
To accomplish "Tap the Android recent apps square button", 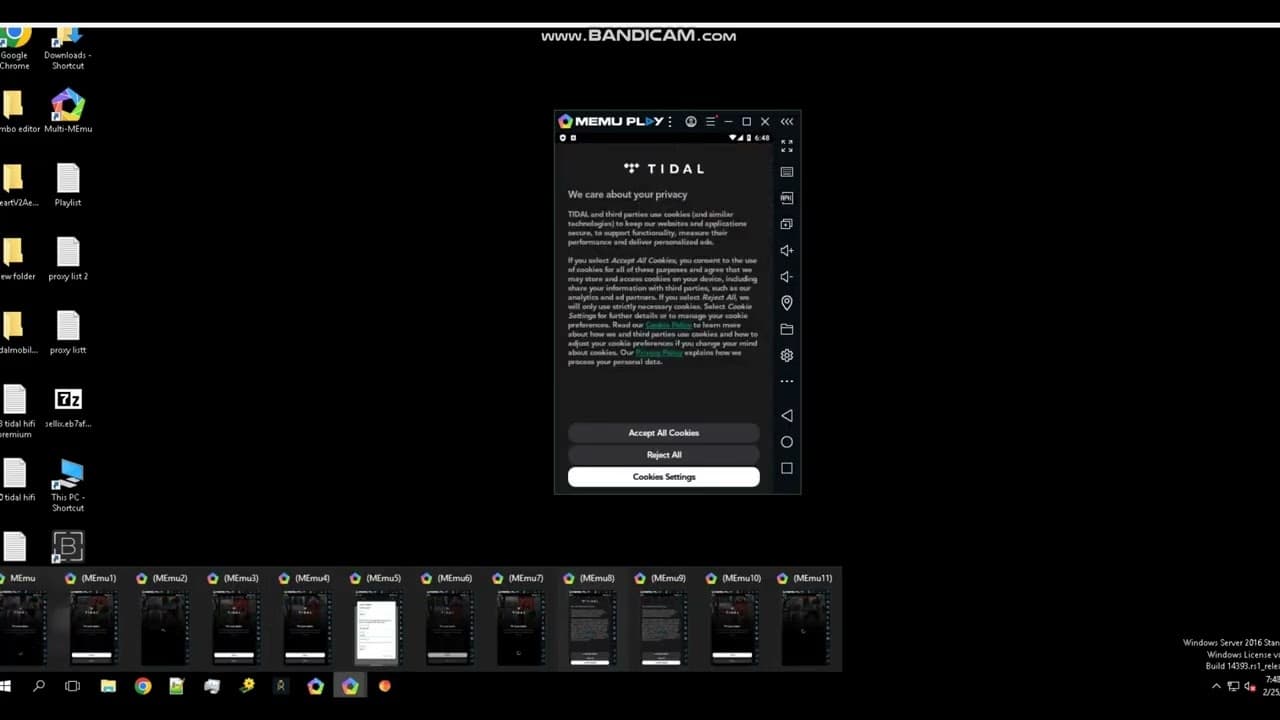I will (787, 468).
